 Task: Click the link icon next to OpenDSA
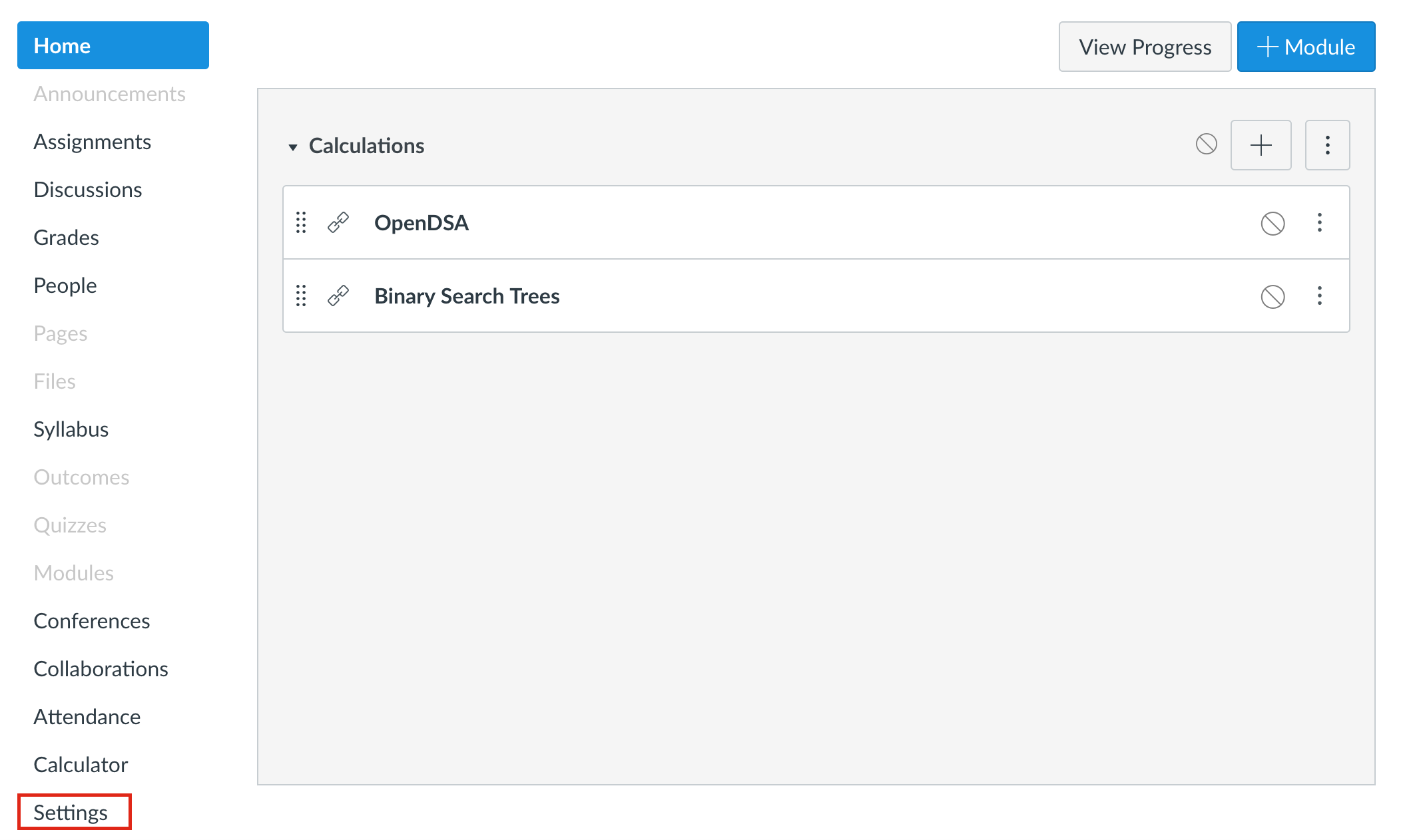pos(338,222)
